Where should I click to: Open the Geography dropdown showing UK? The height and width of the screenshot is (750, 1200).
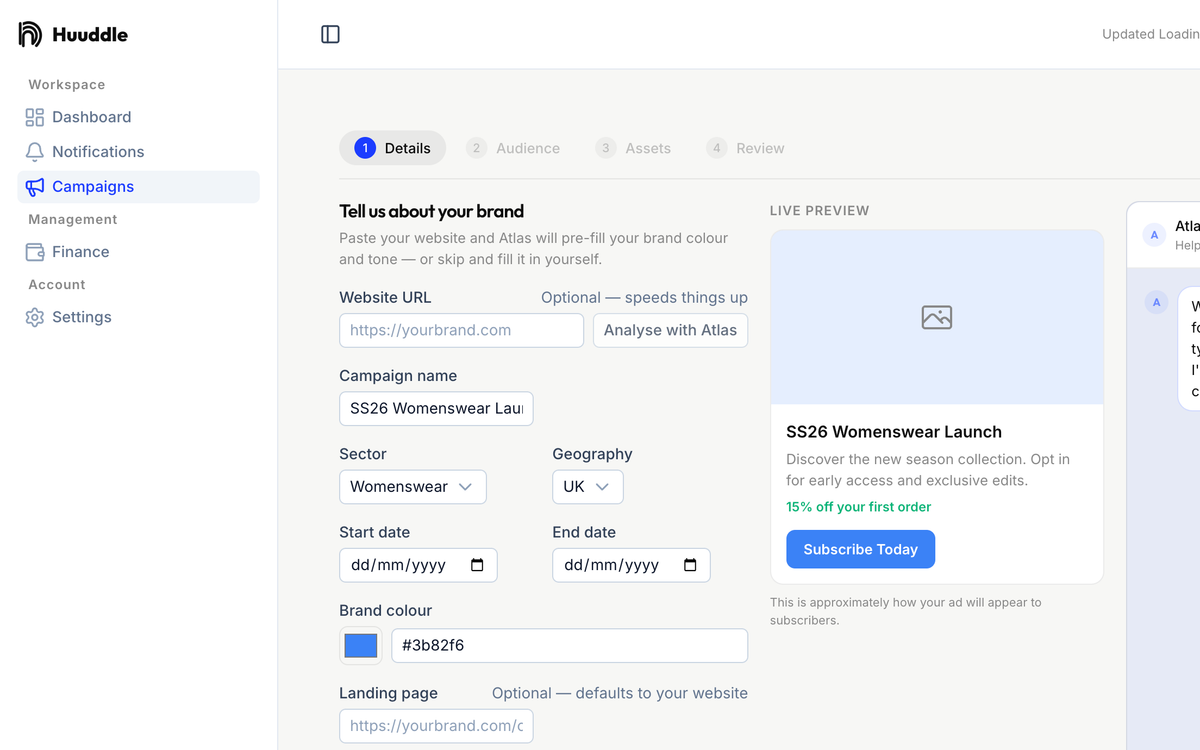pyautogui.click(x=588, y=487)
